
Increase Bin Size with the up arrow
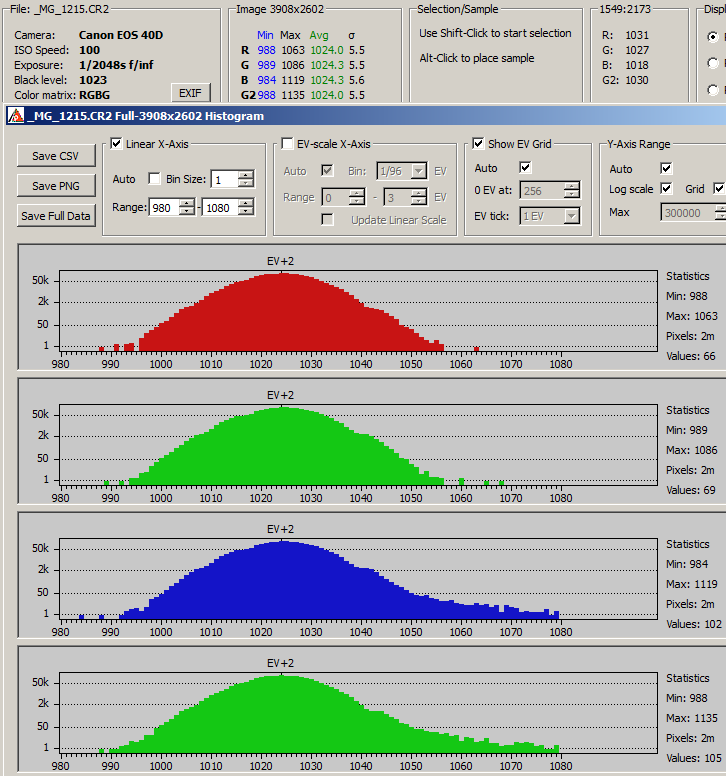point(246,175)
